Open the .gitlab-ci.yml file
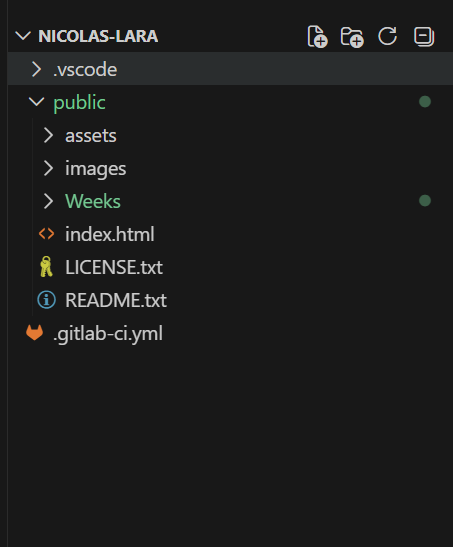The width and height of the screenshot is (453, 547). click(108, 334)
